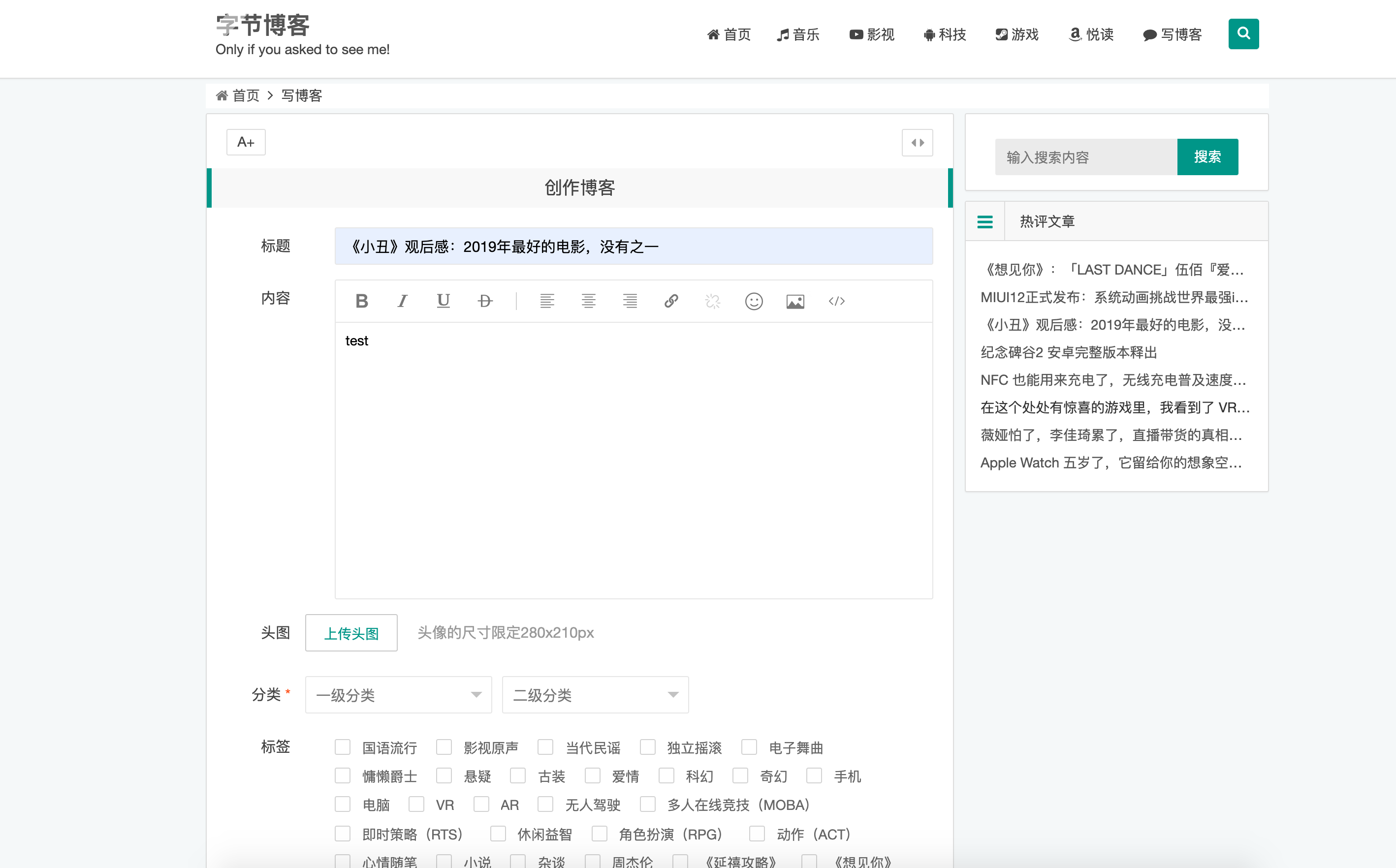Check the 动作（ACT） tag
The width and height of the screenshot is (1396, 868).
(758, 834)
